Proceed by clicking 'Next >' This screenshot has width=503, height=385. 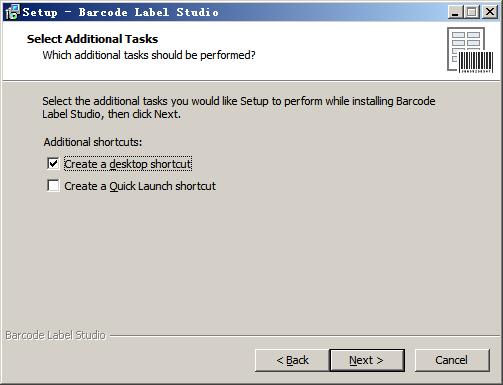tap(367, 360)
